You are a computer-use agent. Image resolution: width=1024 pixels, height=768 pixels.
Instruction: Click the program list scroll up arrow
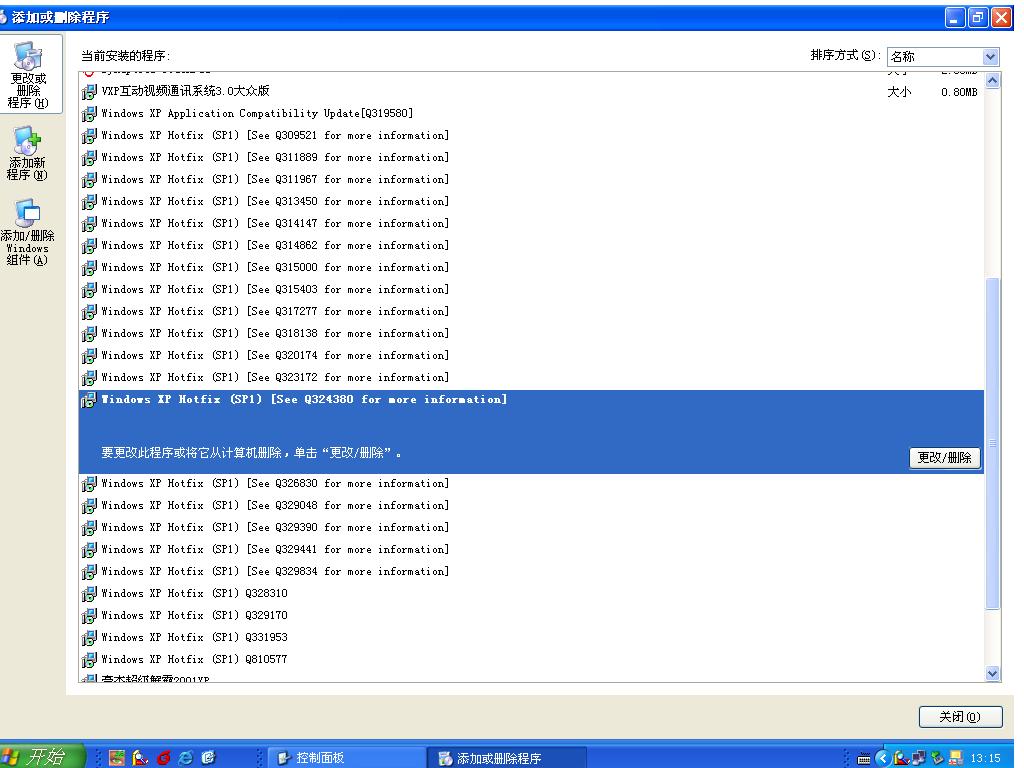(x=992, y=81)
